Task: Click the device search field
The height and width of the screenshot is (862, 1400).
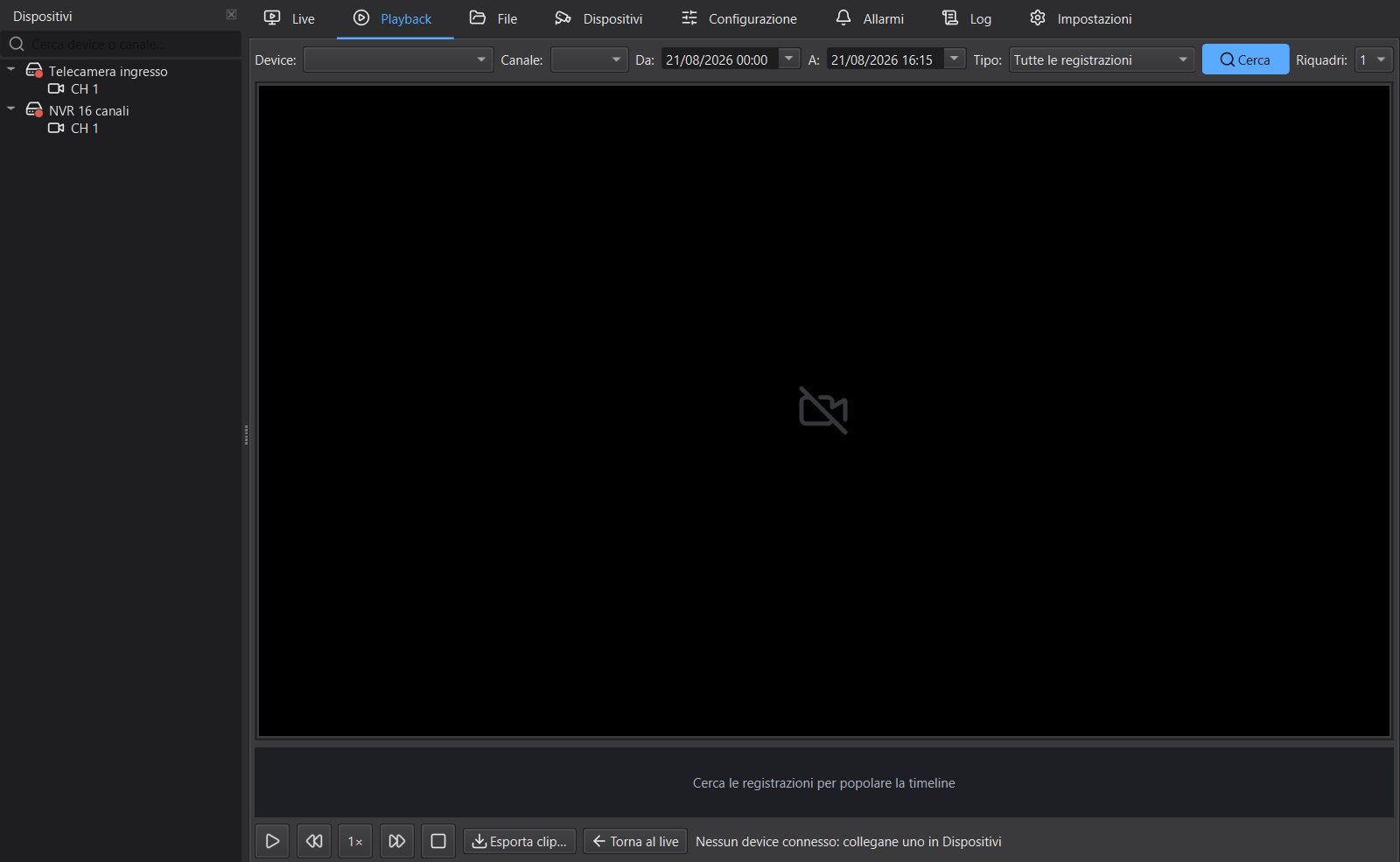Action: click(121, 44)
